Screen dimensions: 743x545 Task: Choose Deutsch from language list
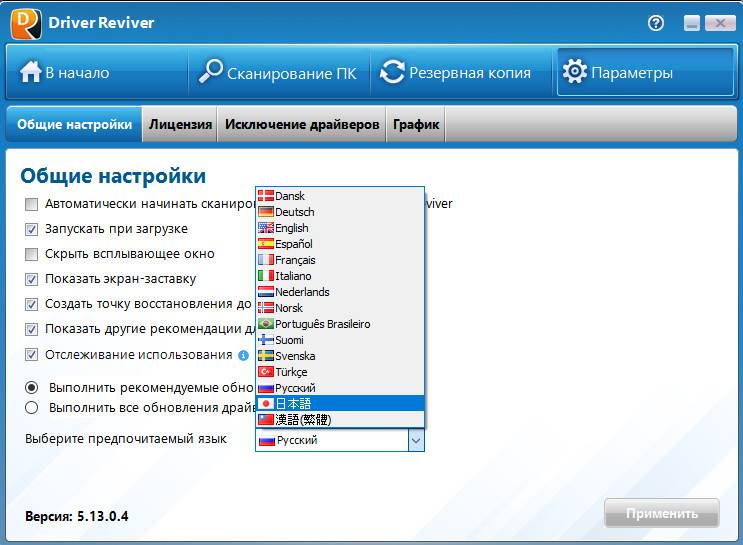(340, 212)
